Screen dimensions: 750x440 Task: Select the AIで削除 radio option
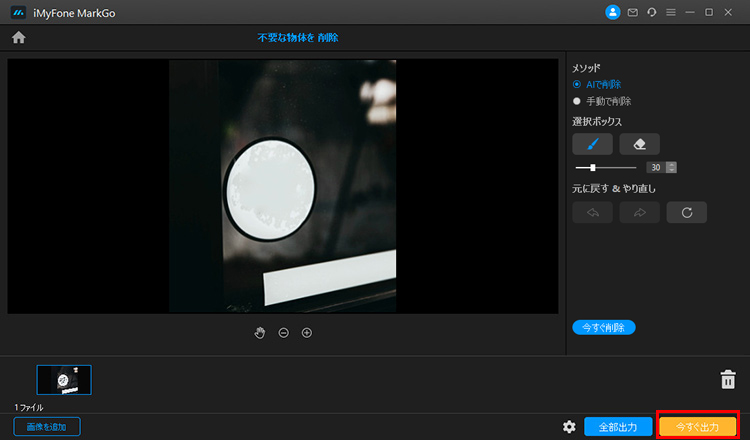click(577, 85)
